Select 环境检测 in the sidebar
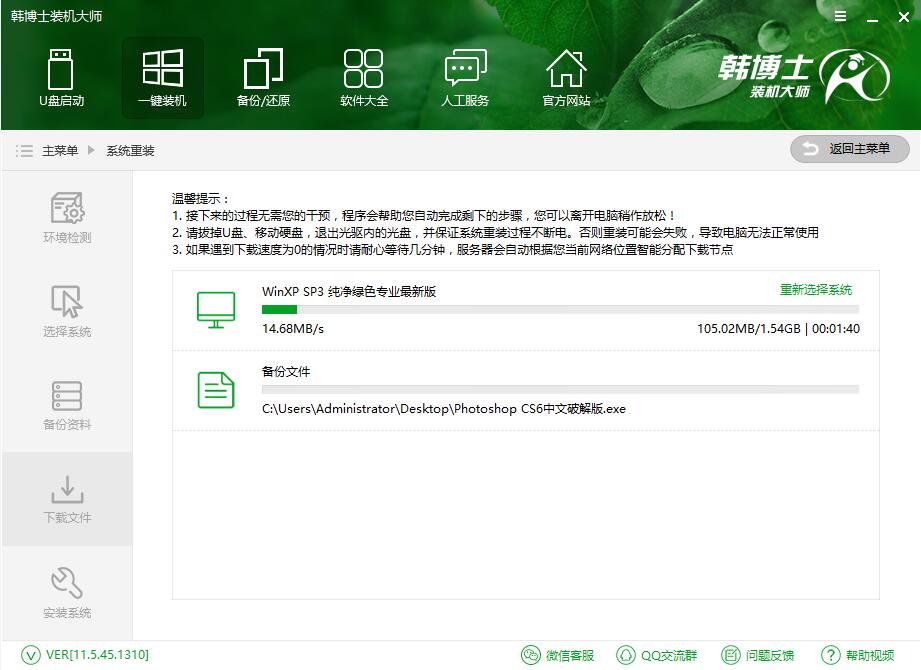 (x=66, y=216)
